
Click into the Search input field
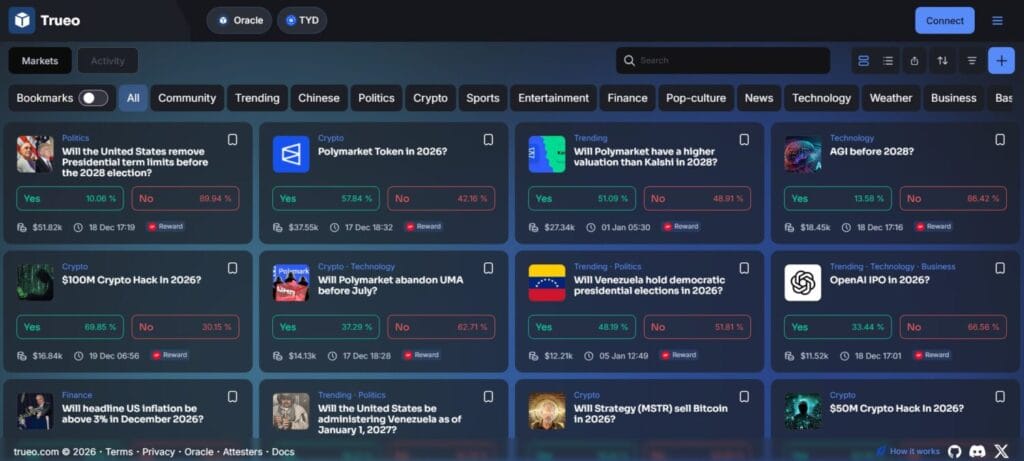click(x=723, y=61)
